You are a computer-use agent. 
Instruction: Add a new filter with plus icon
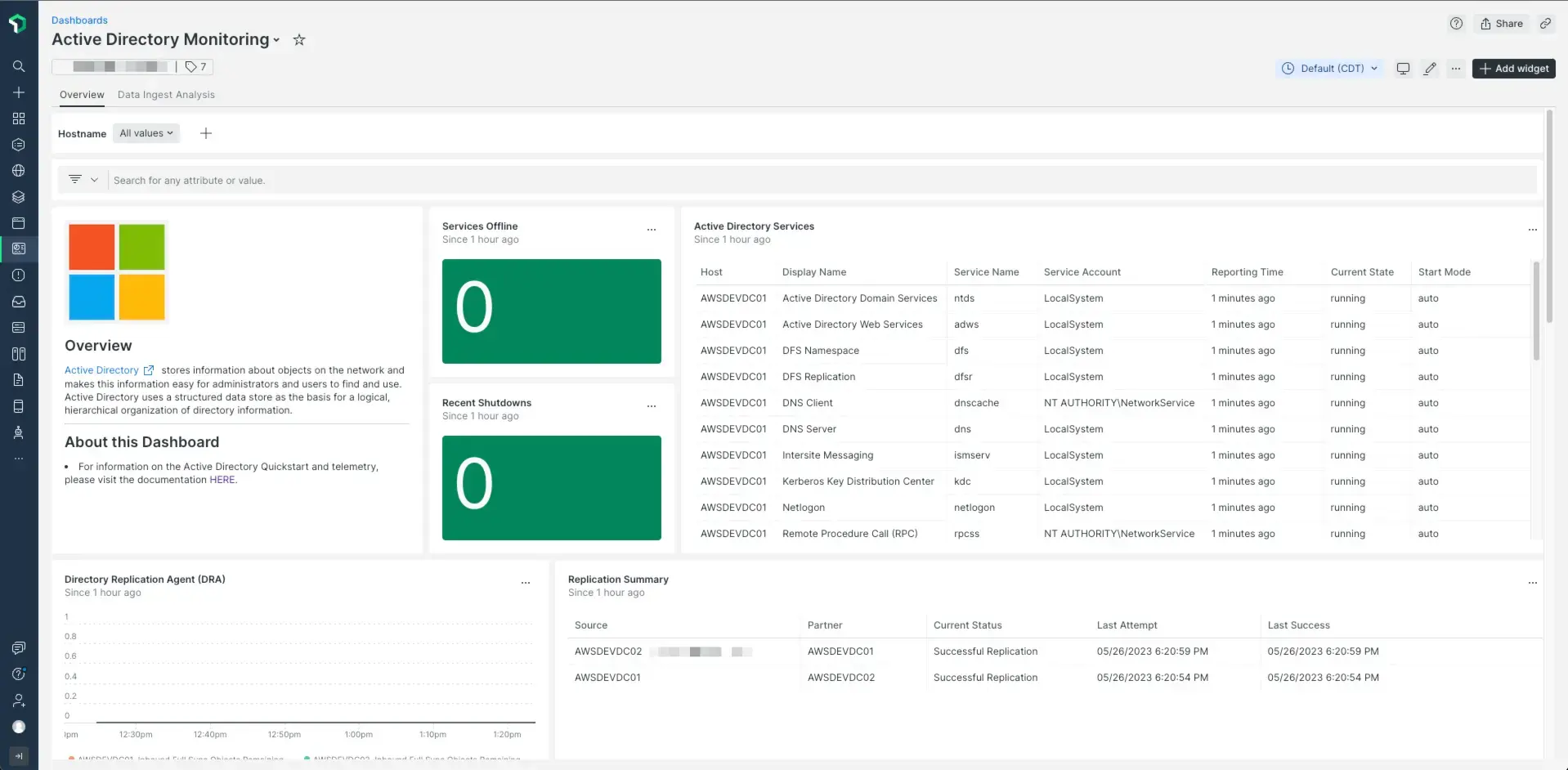coord(206,133)
